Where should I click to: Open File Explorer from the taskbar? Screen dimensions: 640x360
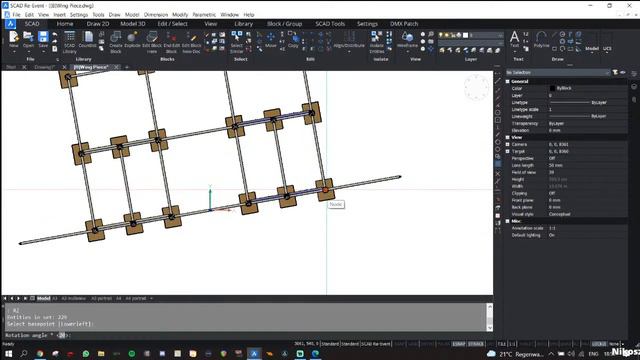[101, 353]
